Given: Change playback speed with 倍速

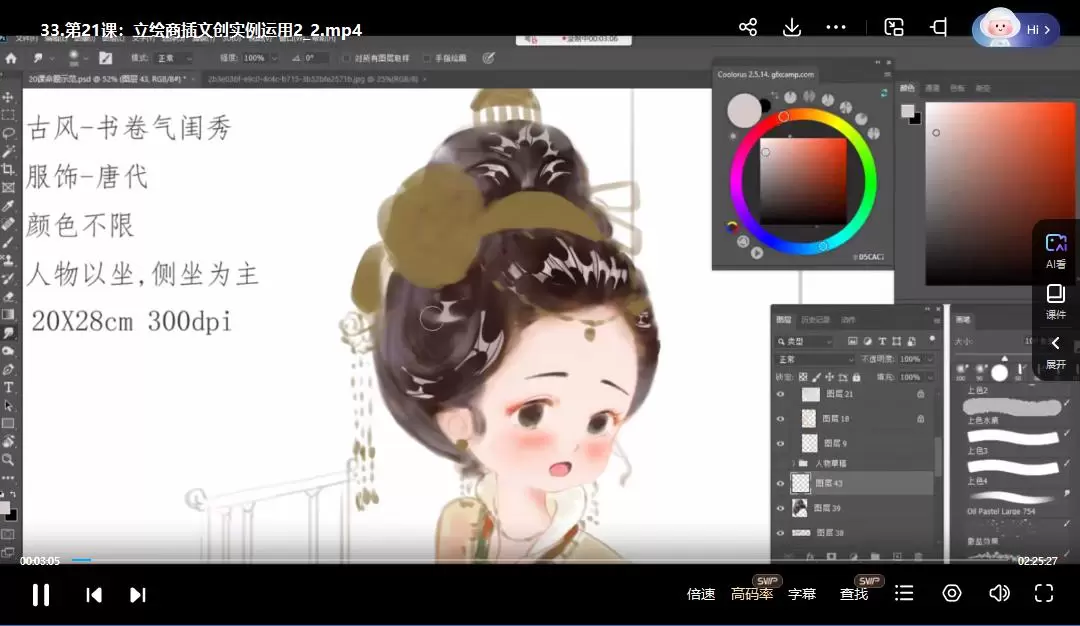Looking at the screenshot, I should [701, 594].
